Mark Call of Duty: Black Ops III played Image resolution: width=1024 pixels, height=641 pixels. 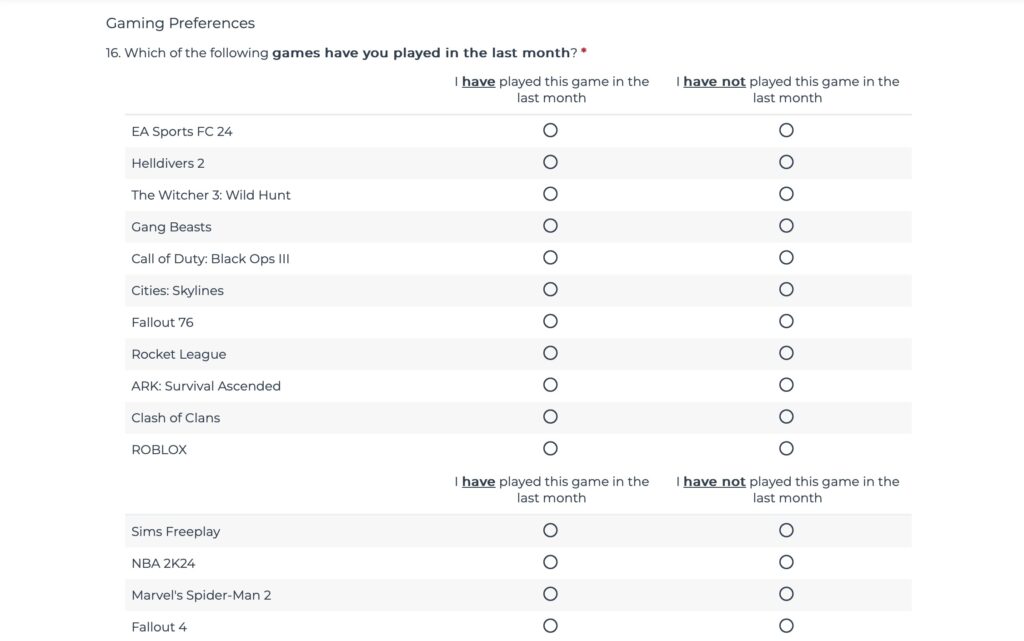click(550, 258)
